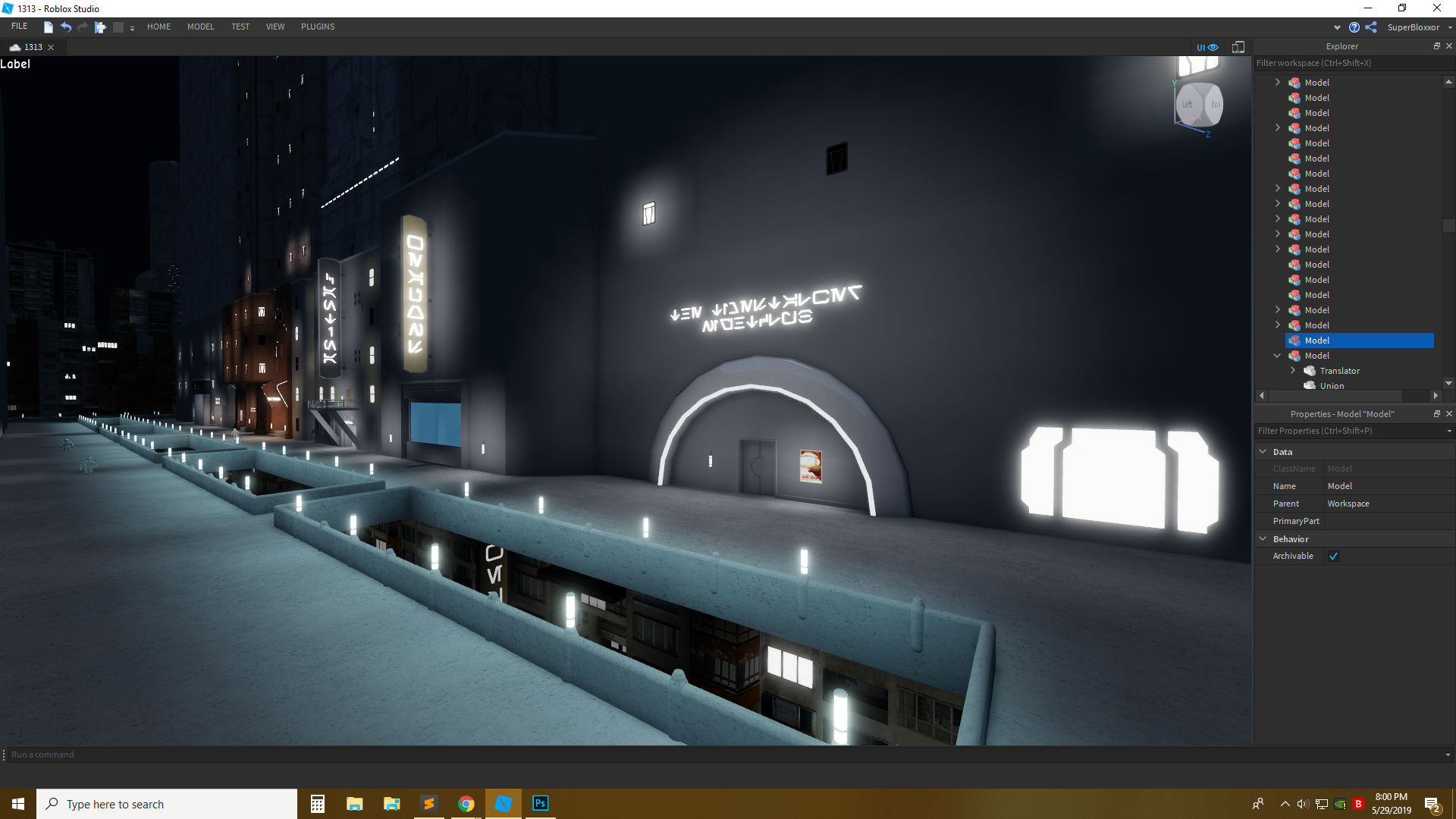Viewport: 1456px width, 819px height.
Task: Click the Translator model icon in Explorer
Action: 1310,371
